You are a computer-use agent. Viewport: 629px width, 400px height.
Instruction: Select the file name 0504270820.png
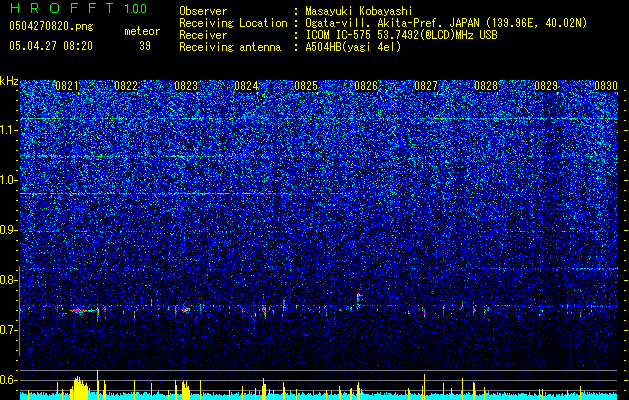coord(51,27)
